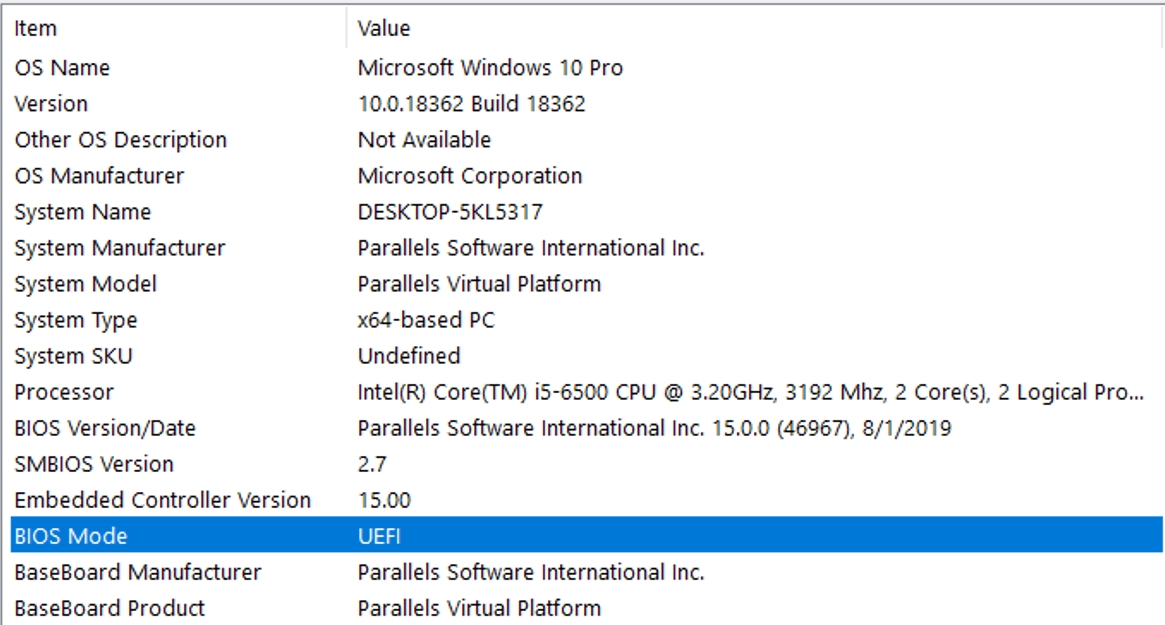Click the Intel Core i5-6500 processor value
This screenshot has width=1165, height=625.
[x=750, y=392]
